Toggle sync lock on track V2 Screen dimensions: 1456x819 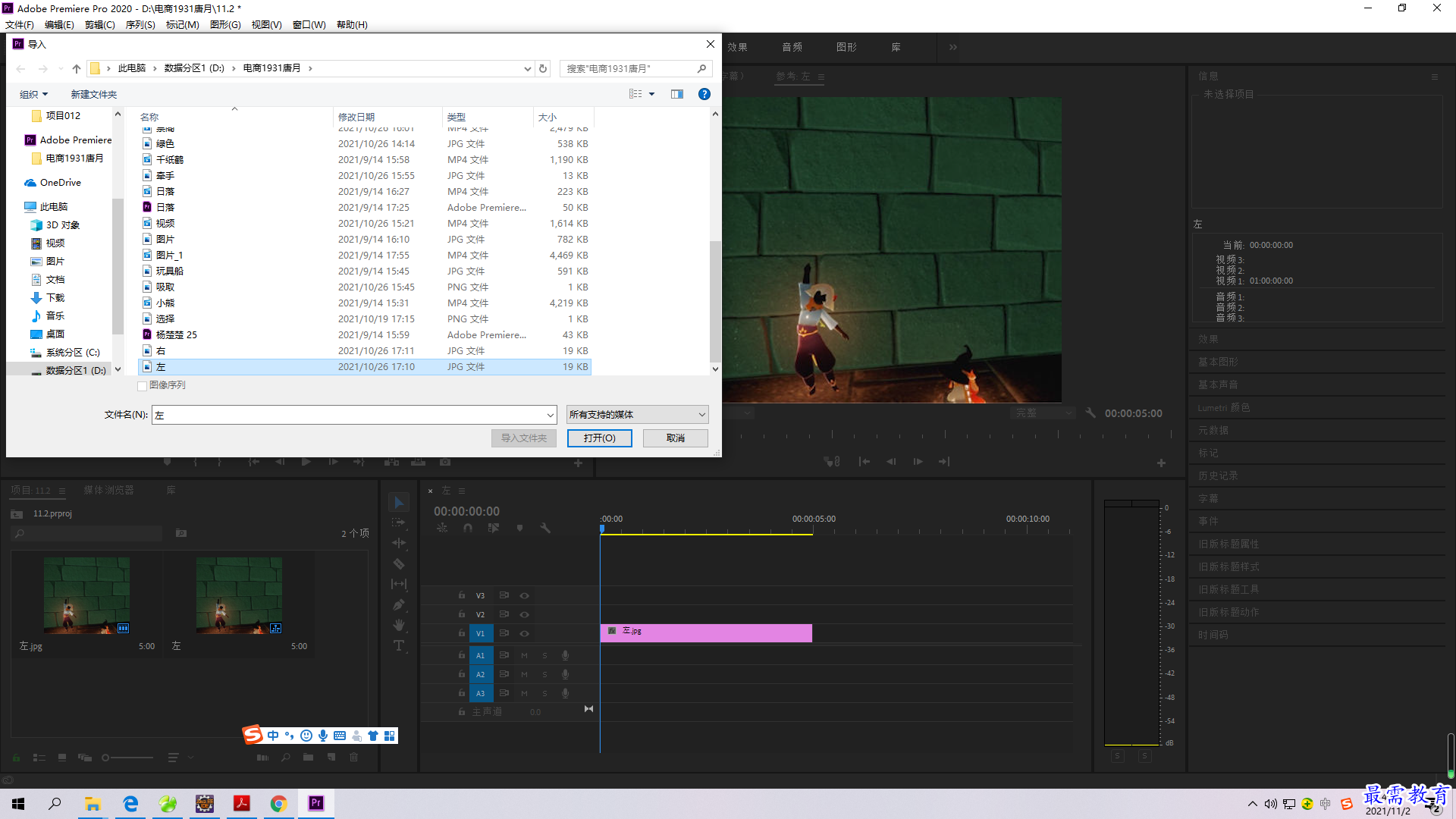(x=504, y=615)
